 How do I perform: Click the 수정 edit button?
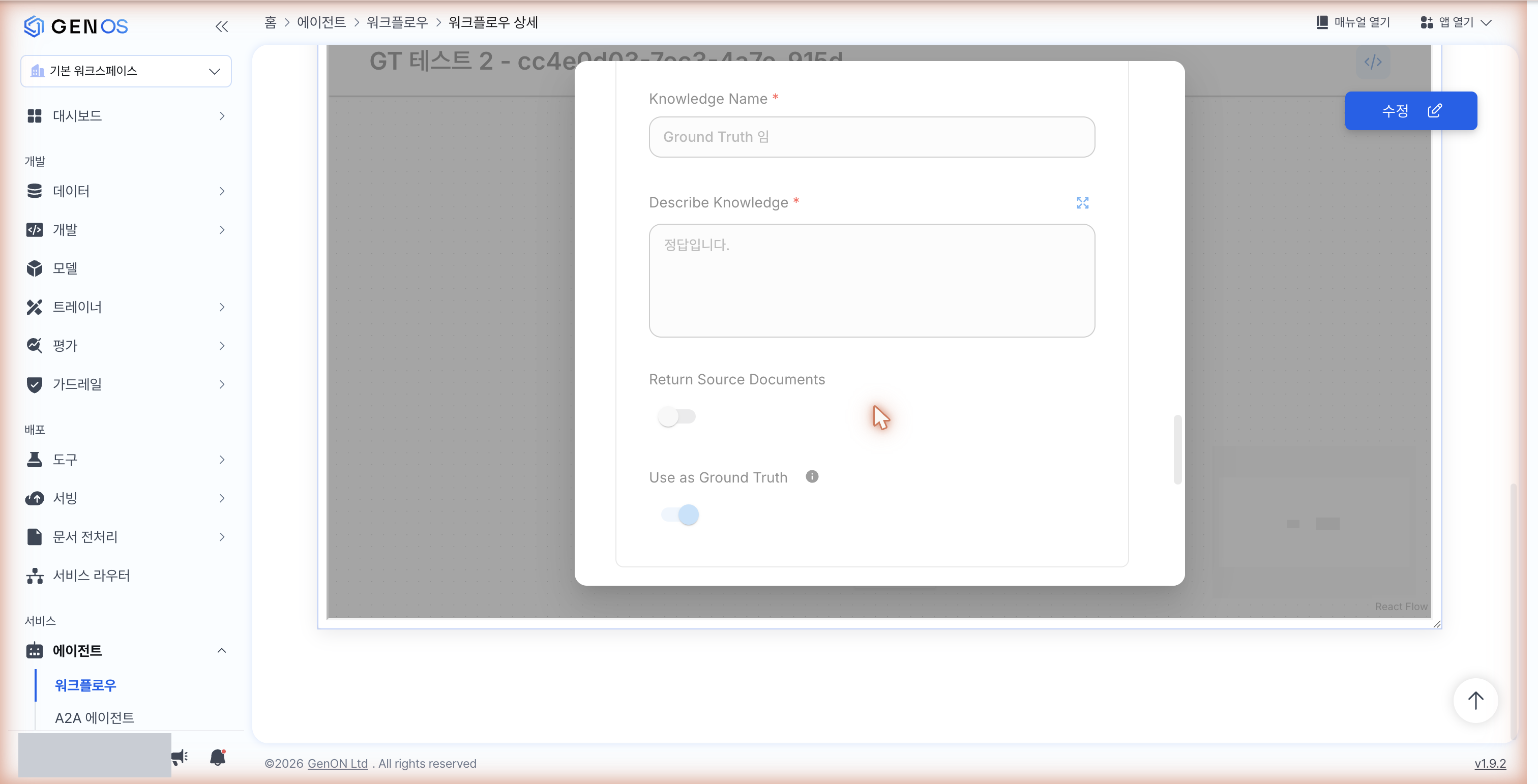tap(1411, 110)
